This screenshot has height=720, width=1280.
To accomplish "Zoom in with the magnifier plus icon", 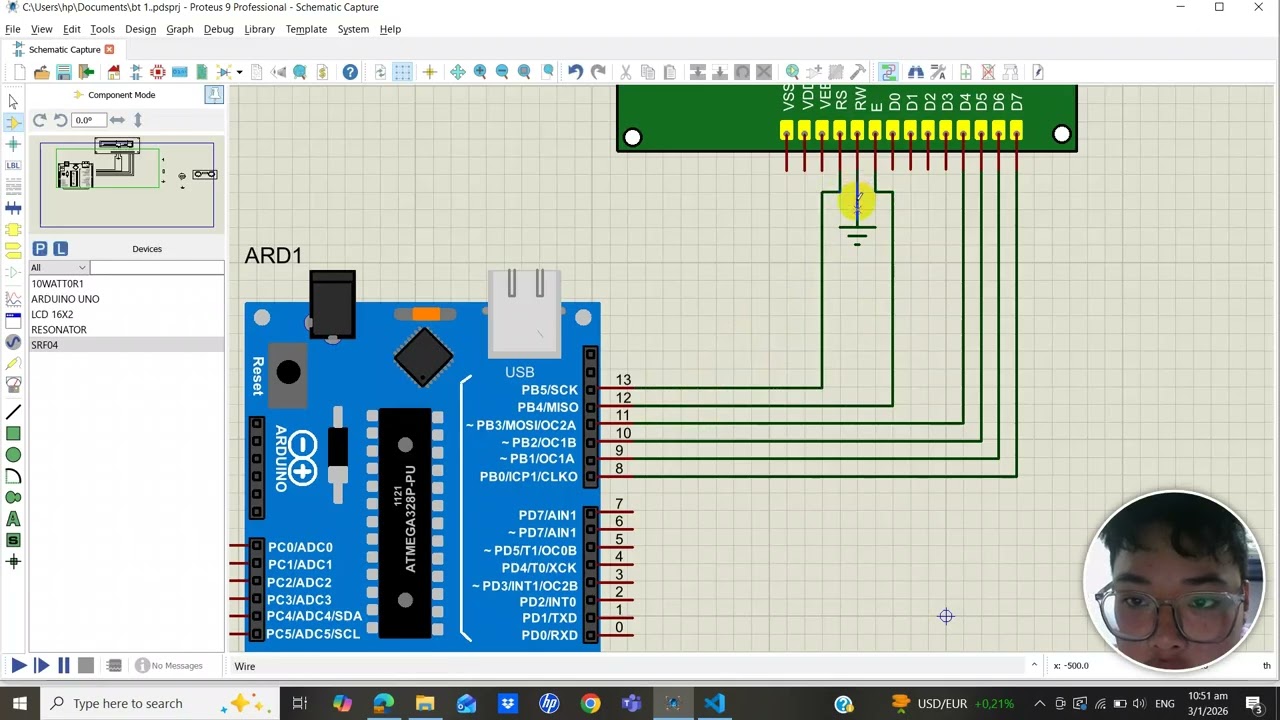I will click(480, 72).
